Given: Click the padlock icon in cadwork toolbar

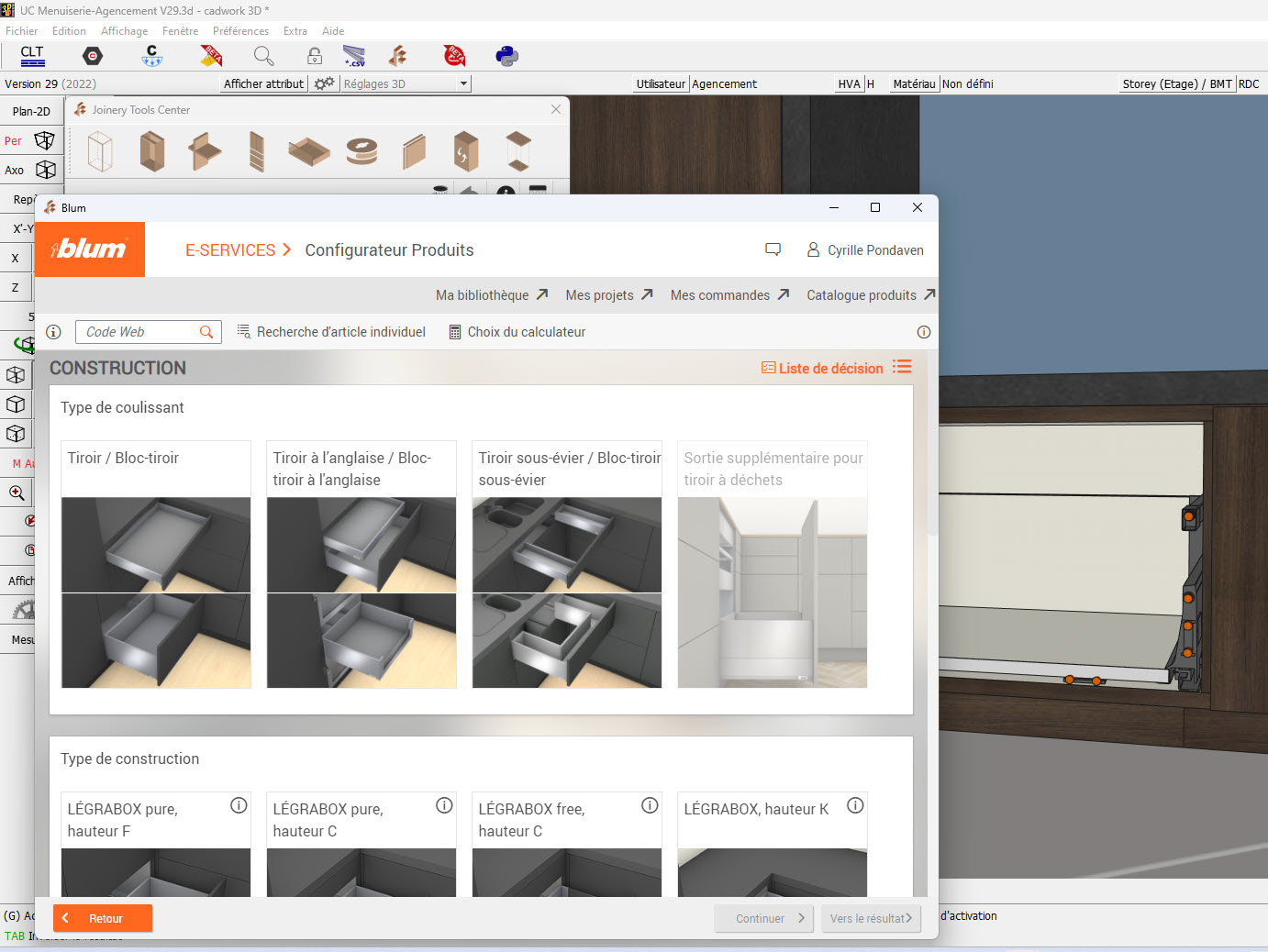Looking at the screenshot, I should [315, 56].
